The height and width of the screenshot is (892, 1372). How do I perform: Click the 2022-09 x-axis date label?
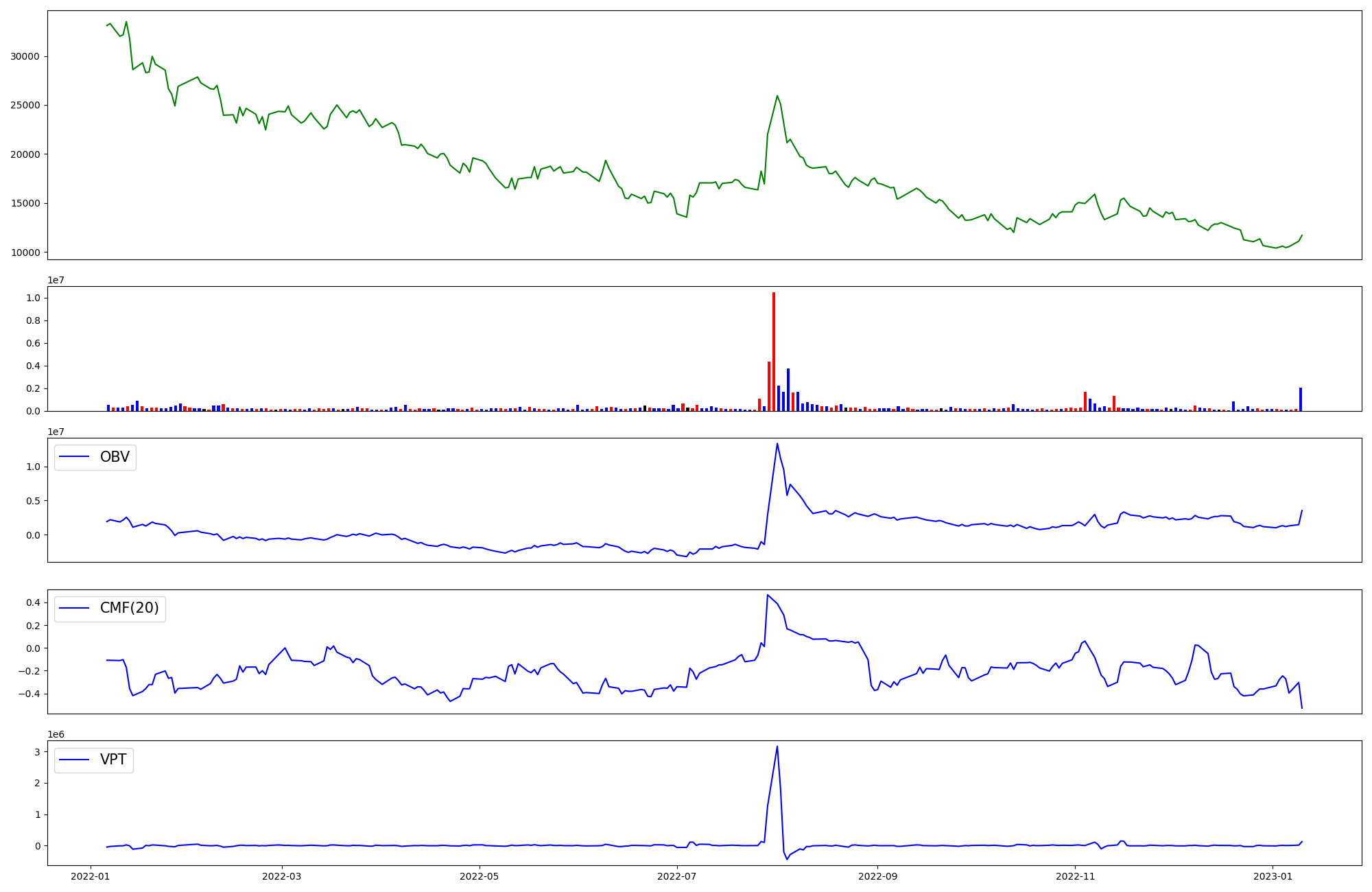click(877, 876)
